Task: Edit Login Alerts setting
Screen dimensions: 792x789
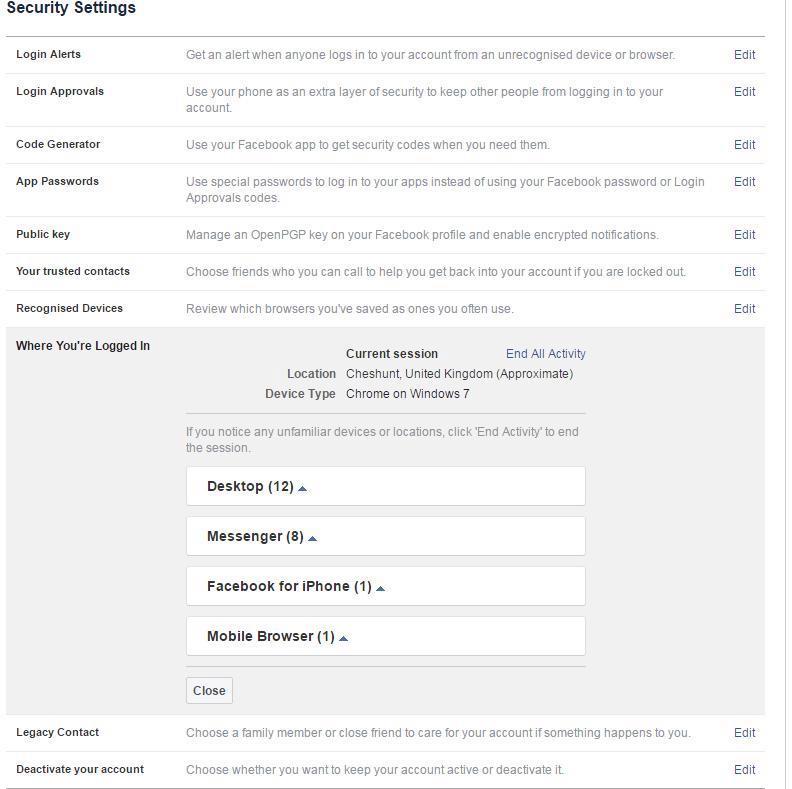Action: click(744, 55)
